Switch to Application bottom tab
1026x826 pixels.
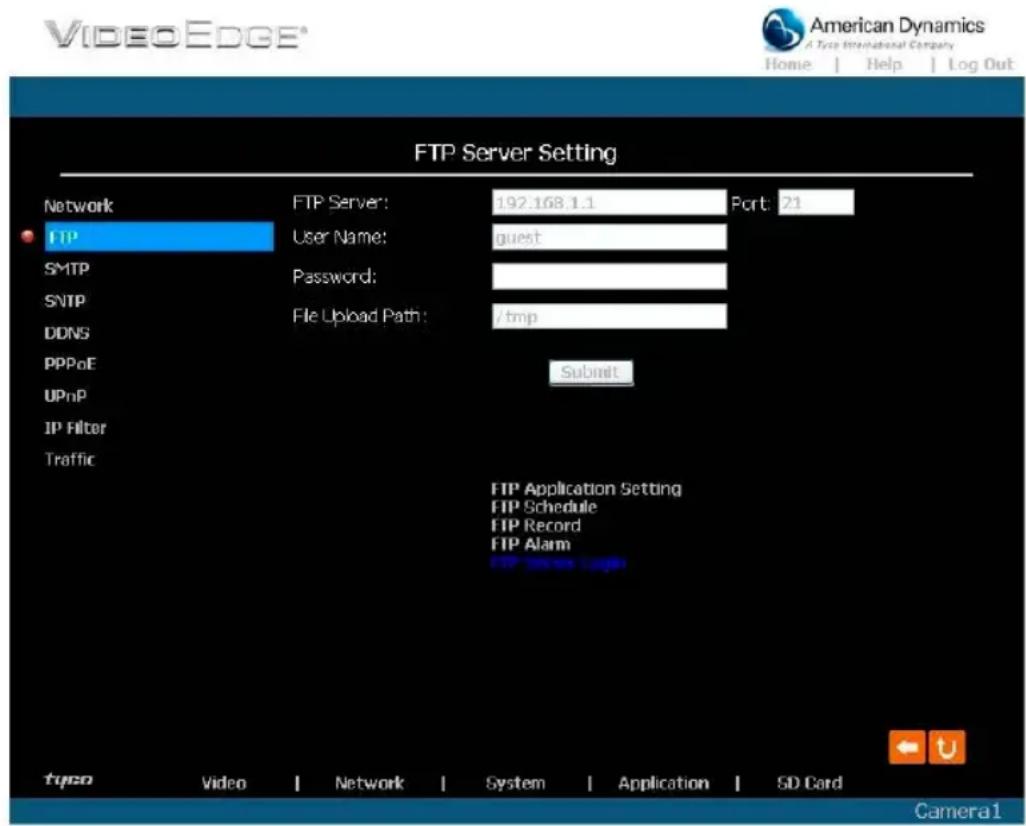(x=663, y=783)
